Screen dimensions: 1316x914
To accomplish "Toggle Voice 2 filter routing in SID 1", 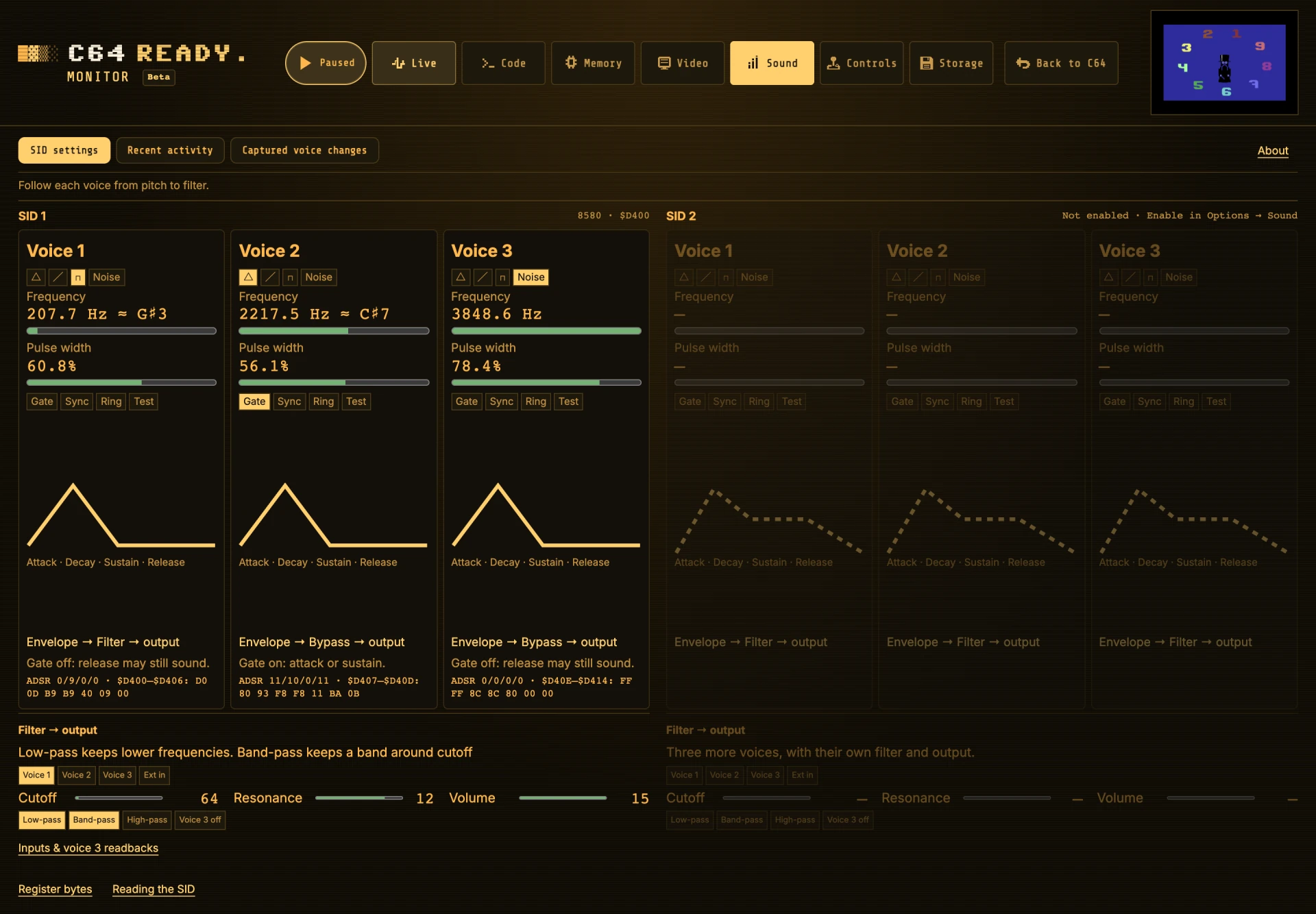I will click(76, 775).
